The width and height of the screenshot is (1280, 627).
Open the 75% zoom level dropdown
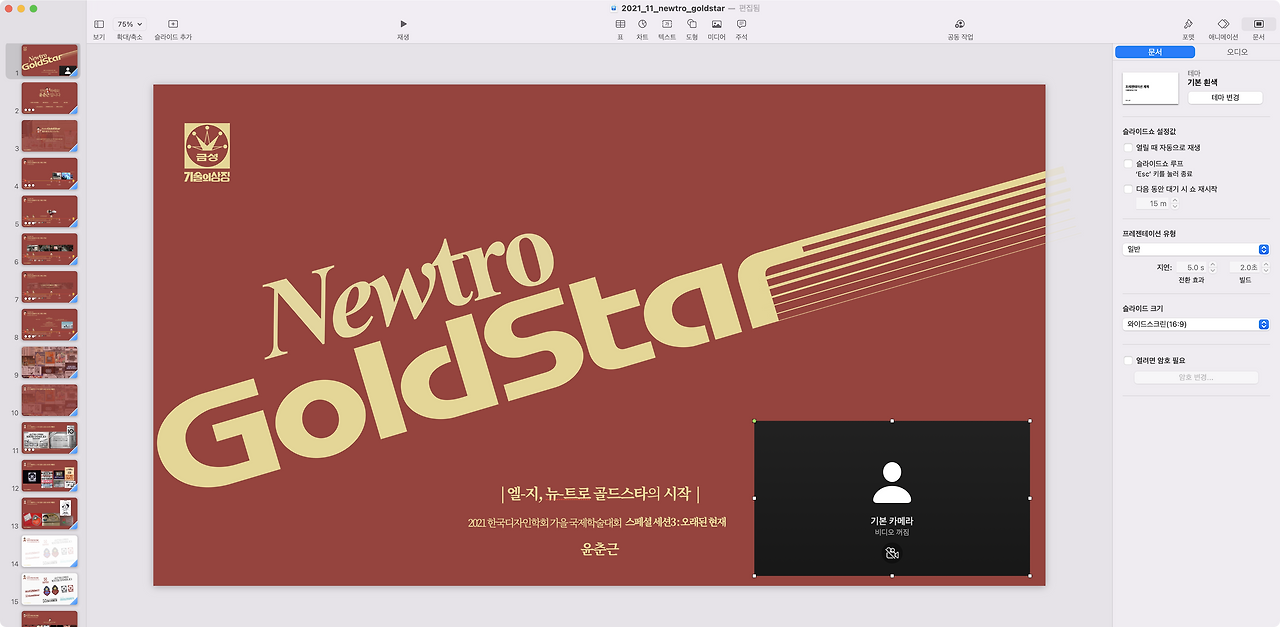tap(129, 24)
